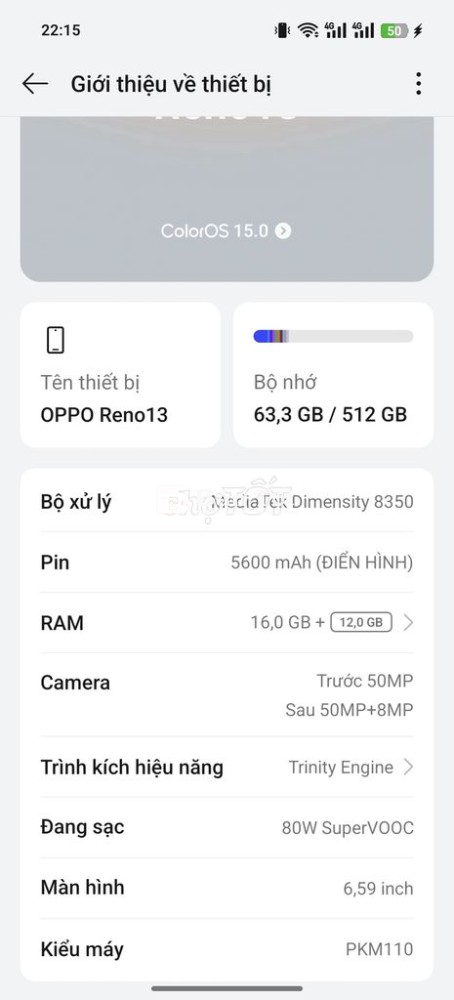Open the Bộ nhớ 63,3 GB card
Screen dimensions: 454x1000
(333, 375)
